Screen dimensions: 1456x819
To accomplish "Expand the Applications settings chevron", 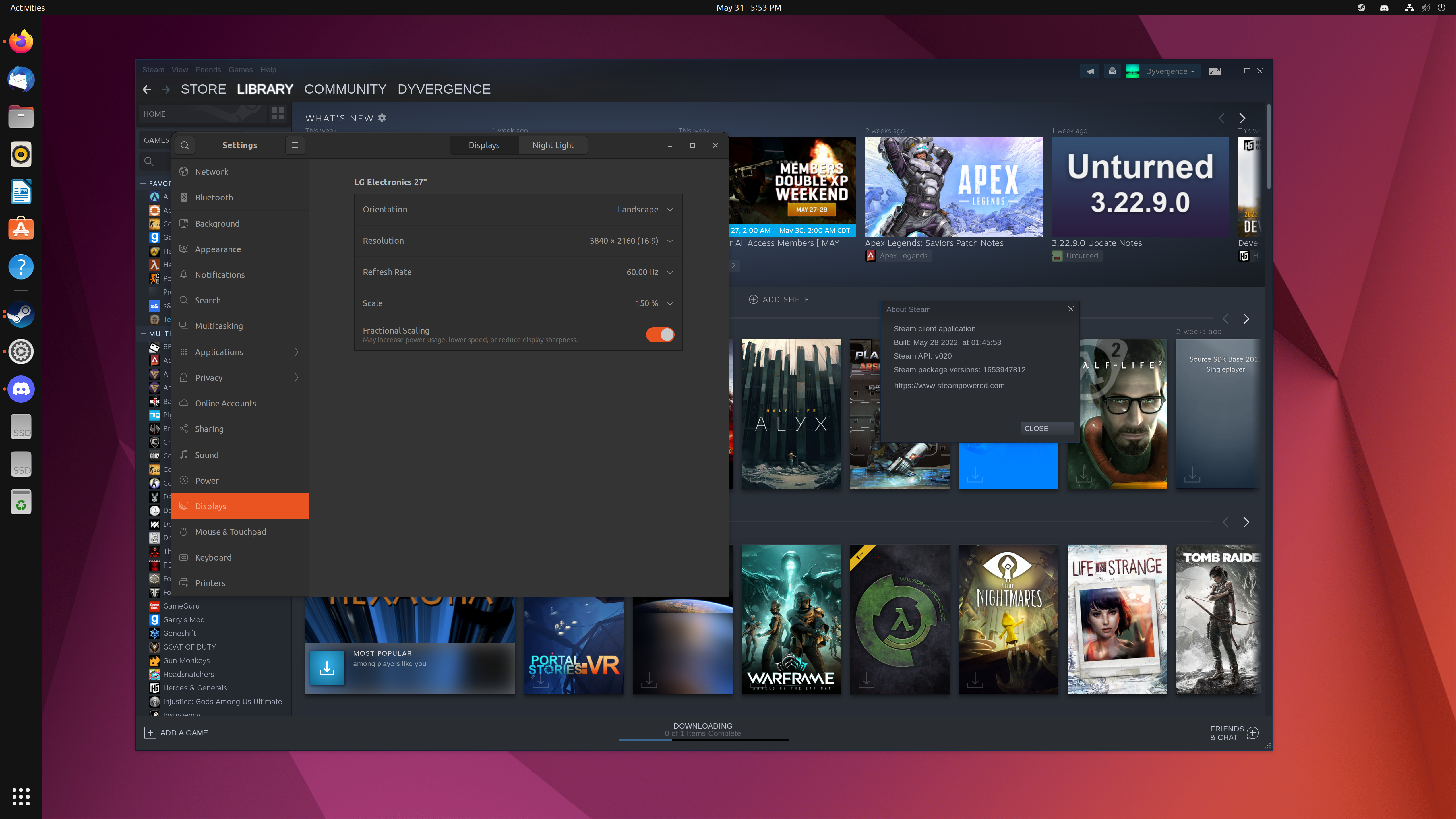I will point(296,352).
